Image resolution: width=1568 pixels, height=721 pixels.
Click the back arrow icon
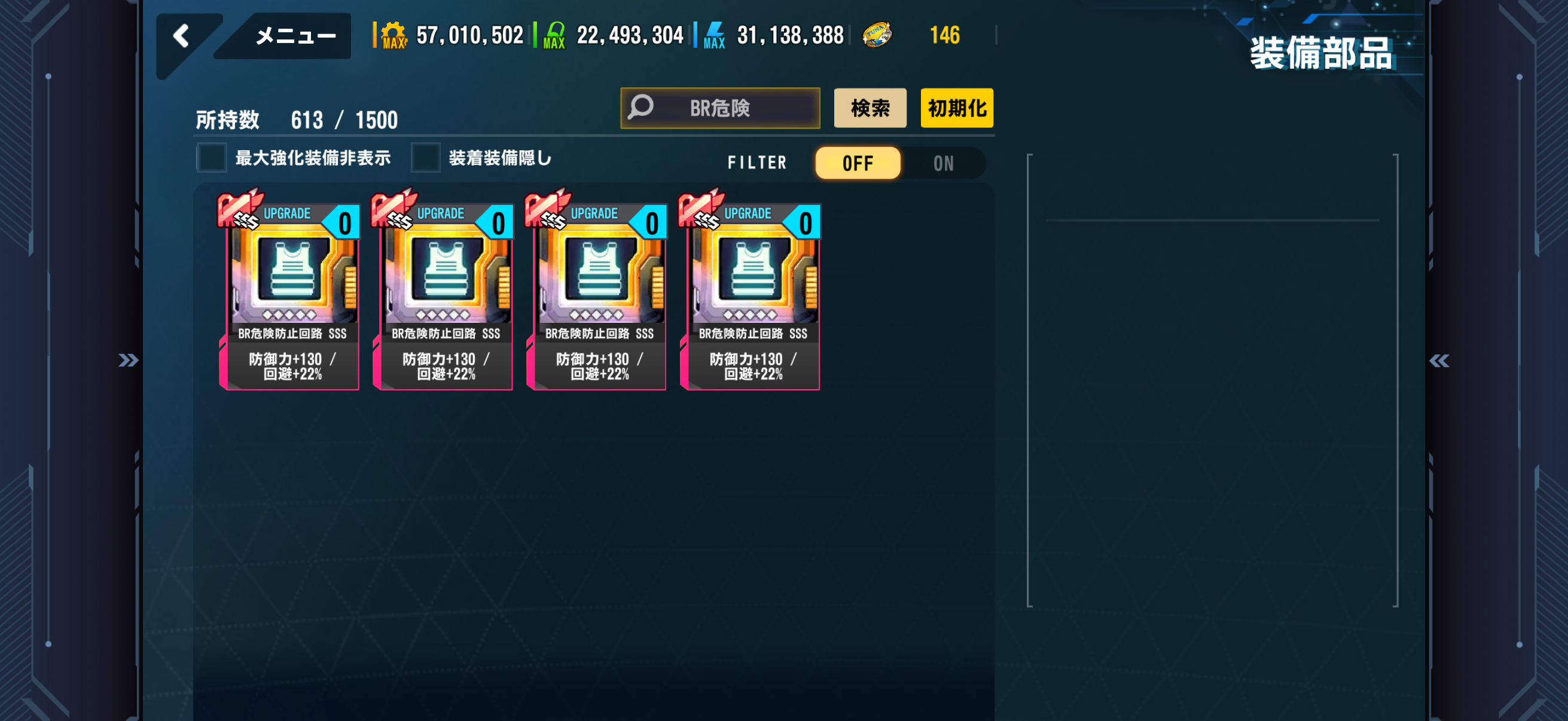point(181,36)
